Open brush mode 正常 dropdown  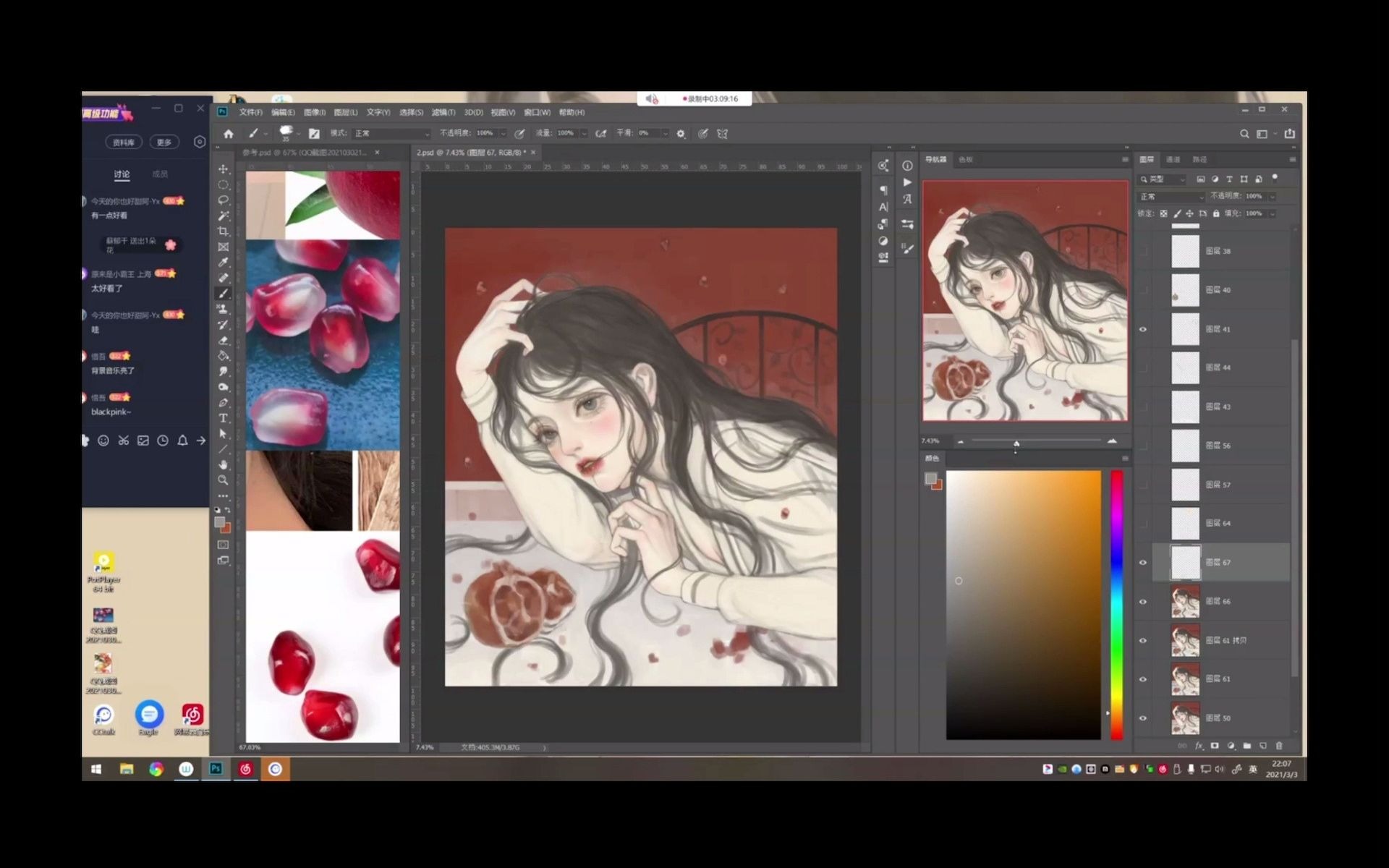391,134
